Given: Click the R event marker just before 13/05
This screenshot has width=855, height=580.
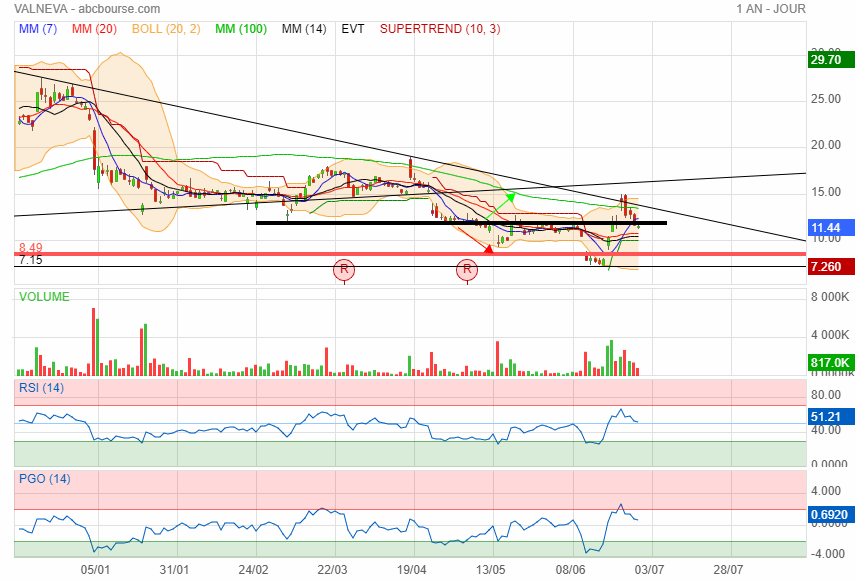Looking at the screenshot, I should [x=467, y=269].
